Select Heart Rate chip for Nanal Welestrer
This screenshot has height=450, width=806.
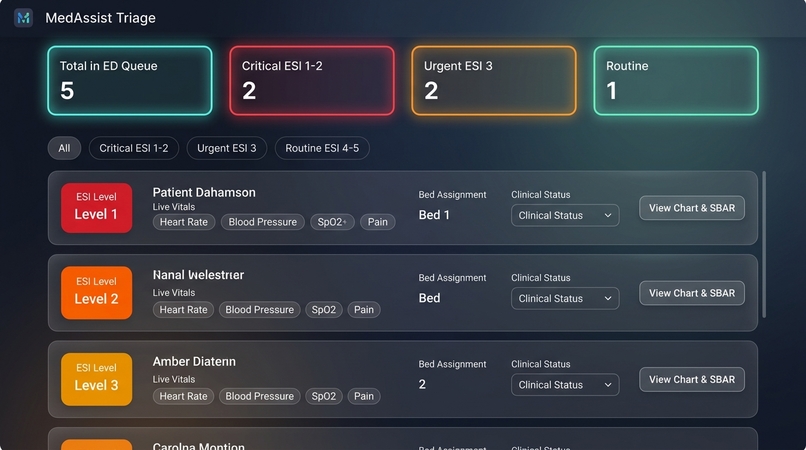[x=184, y=310]
